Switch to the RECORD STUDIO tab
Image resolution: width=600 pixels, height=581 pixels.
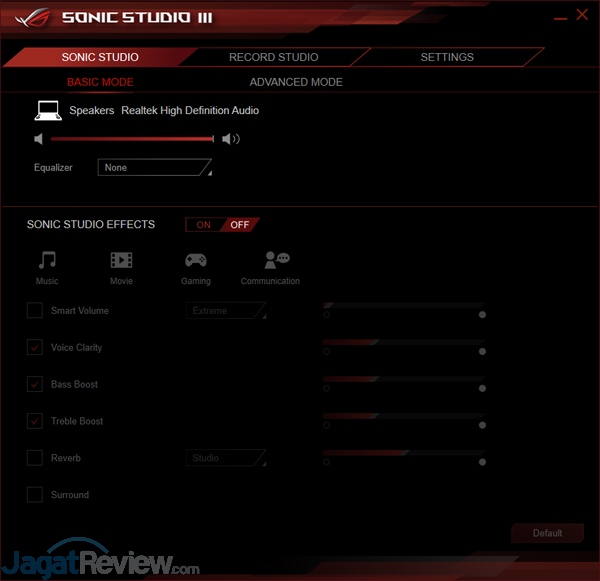coord(274,57)
